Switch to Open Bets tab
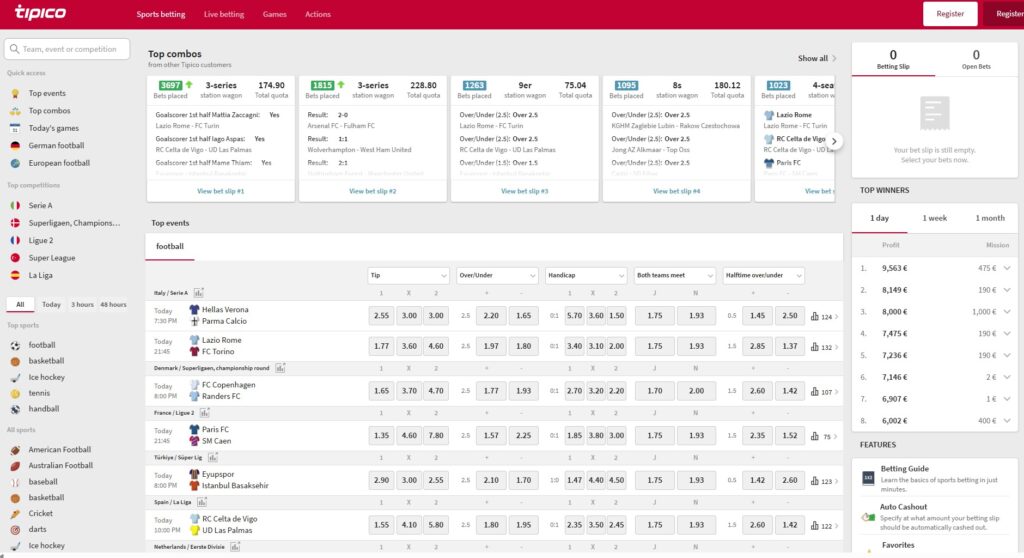Image resolution: width=1024 pixels, height=558 pixels. (976, 59)
